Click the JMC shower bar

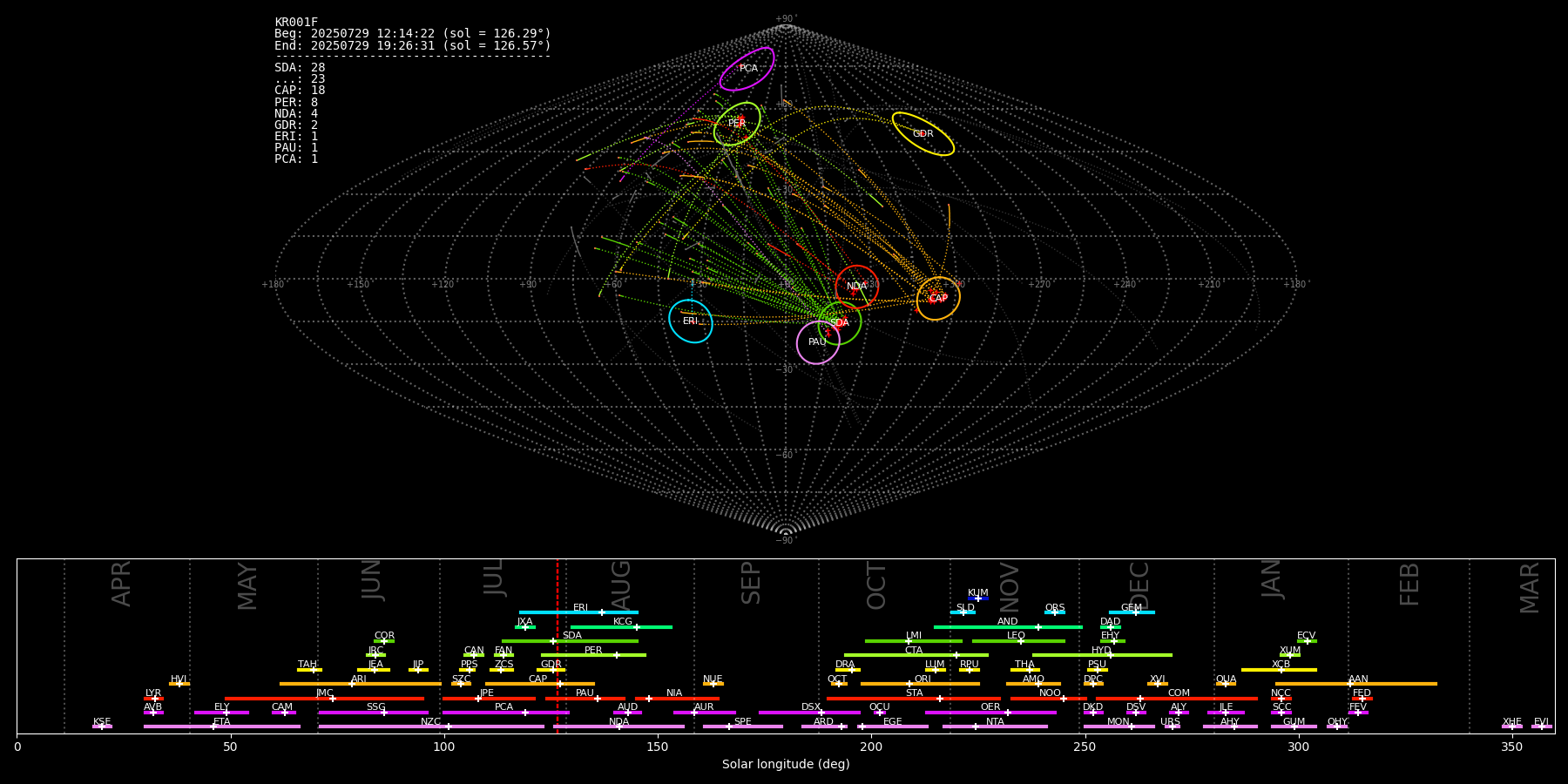coord(325,699)
